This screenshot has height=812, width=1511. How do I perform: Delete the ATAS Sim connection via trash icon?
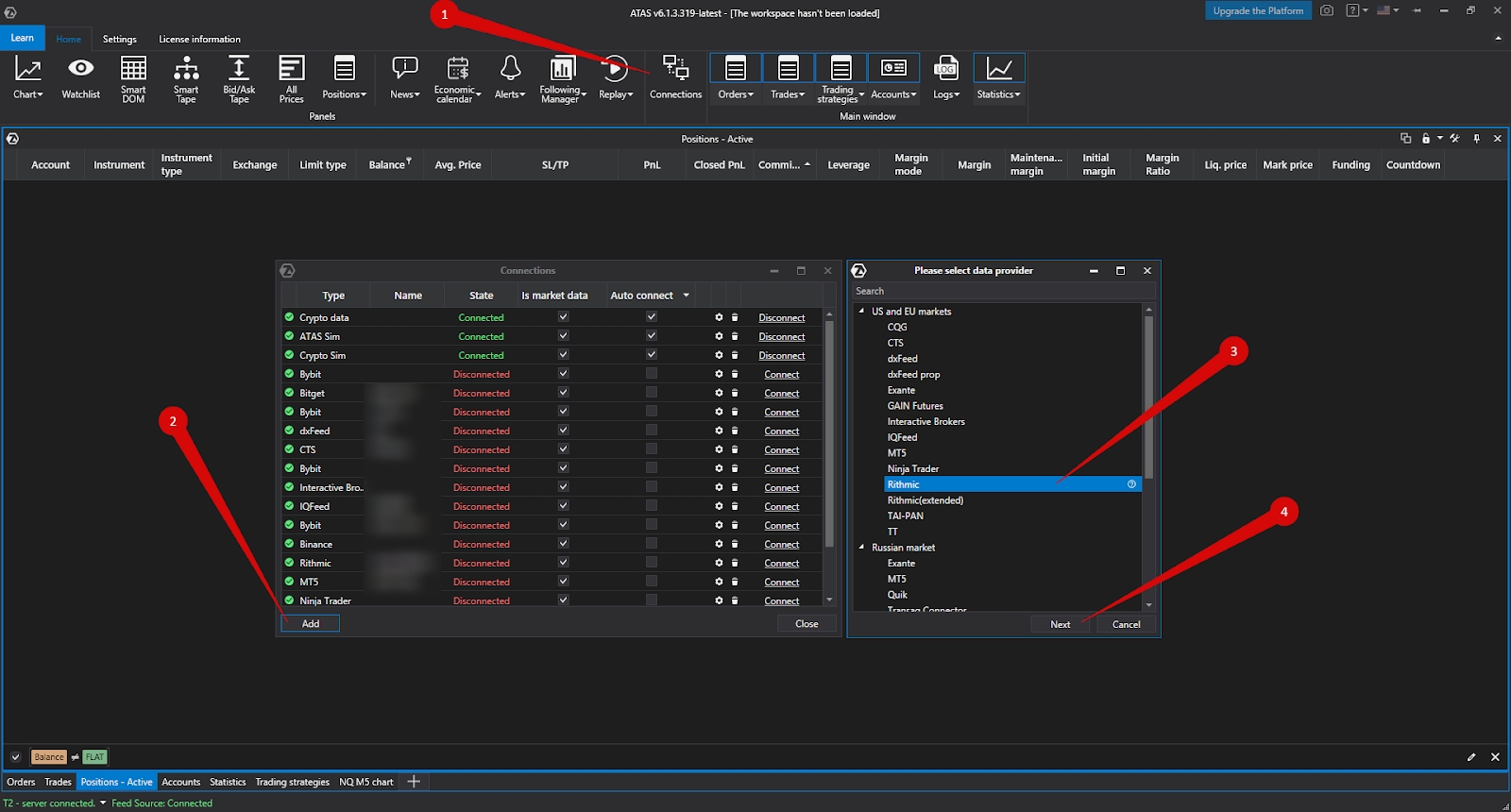[x=735, y=337]
